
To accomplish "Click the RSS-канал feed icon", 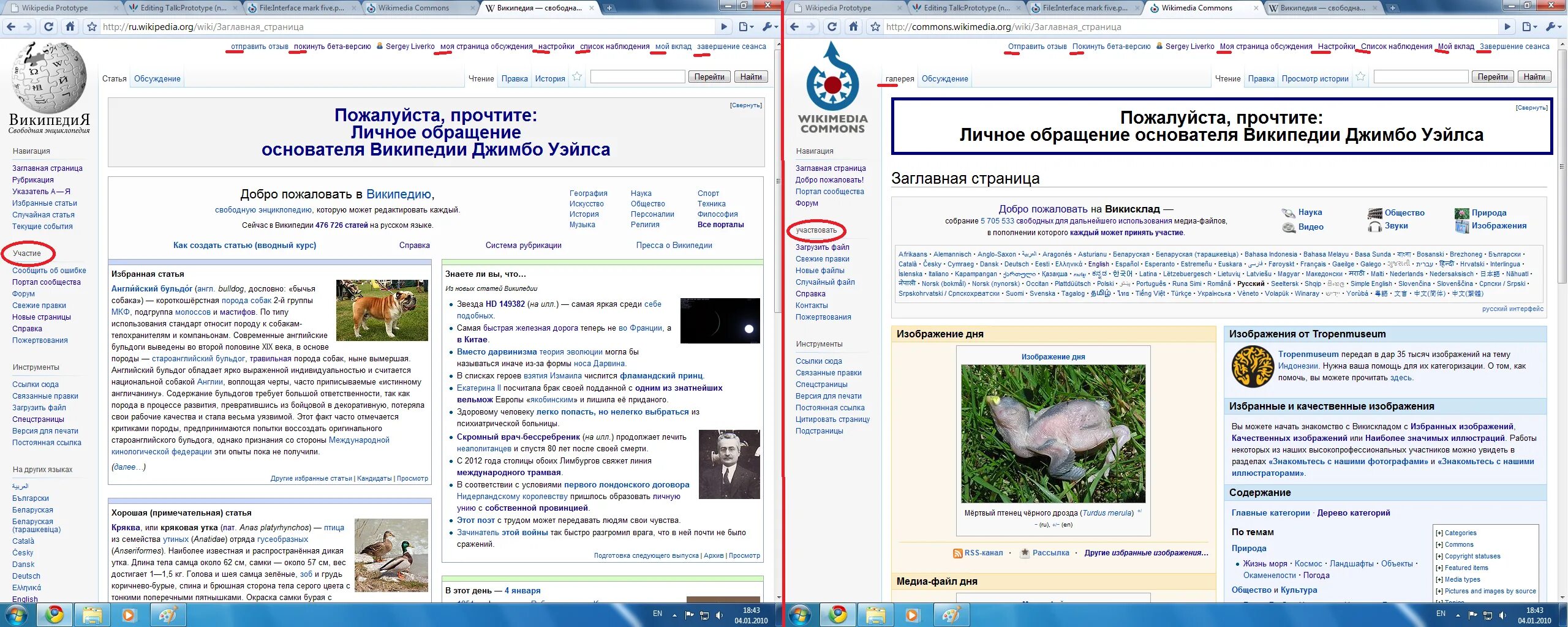I will point(957,553).
